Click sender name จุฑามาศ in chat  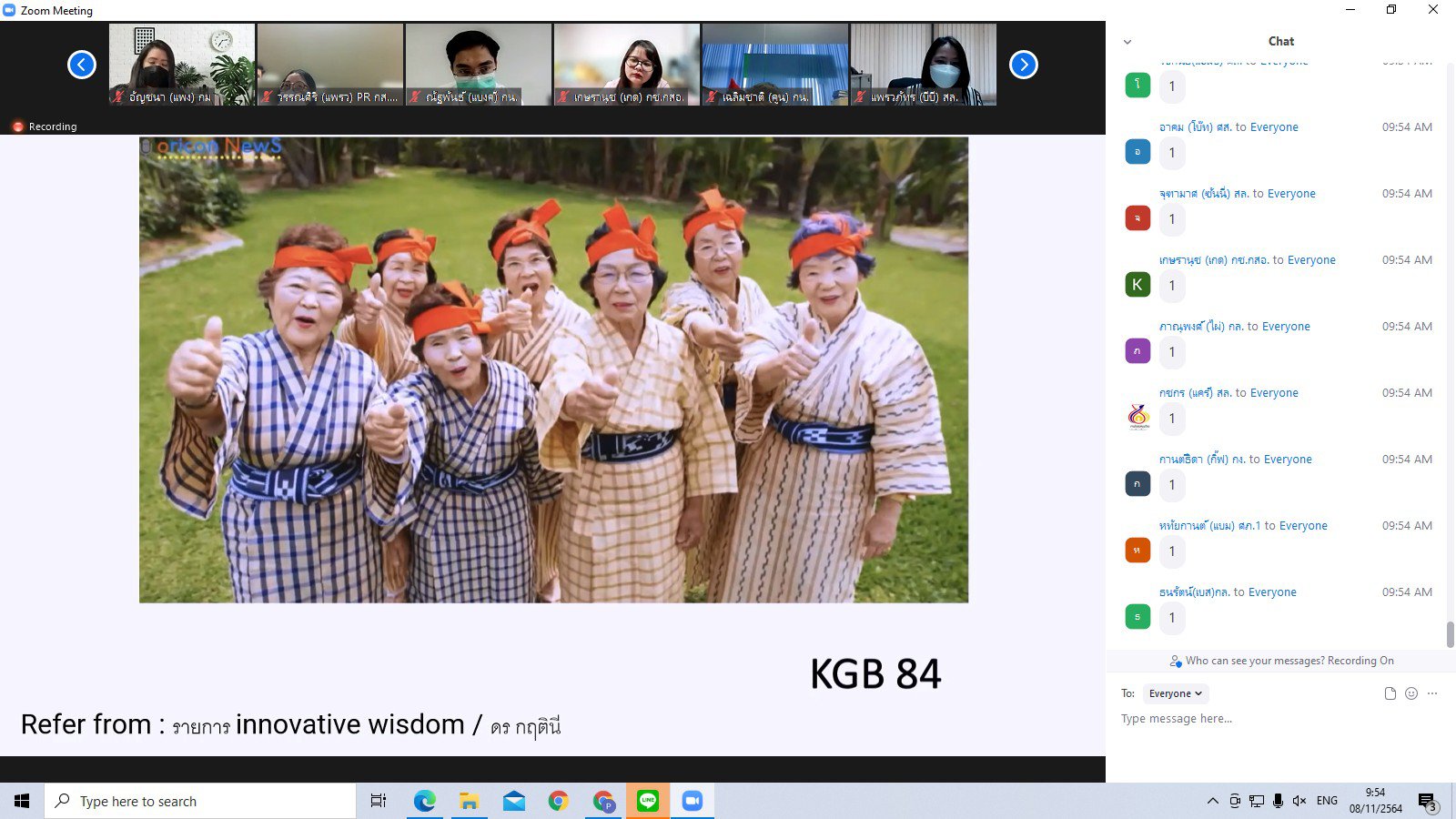click(x=1204, y=194)
